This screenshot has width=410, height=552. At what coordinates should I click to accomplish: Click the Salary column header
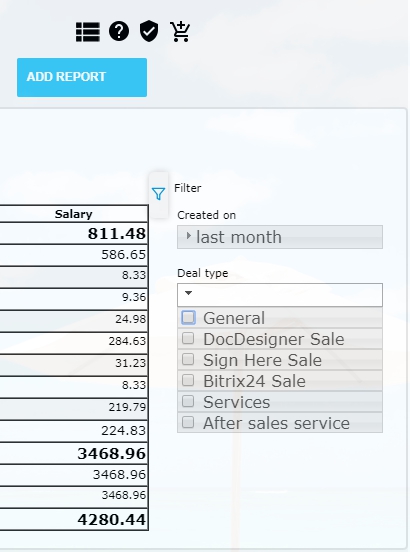(74, 214)
